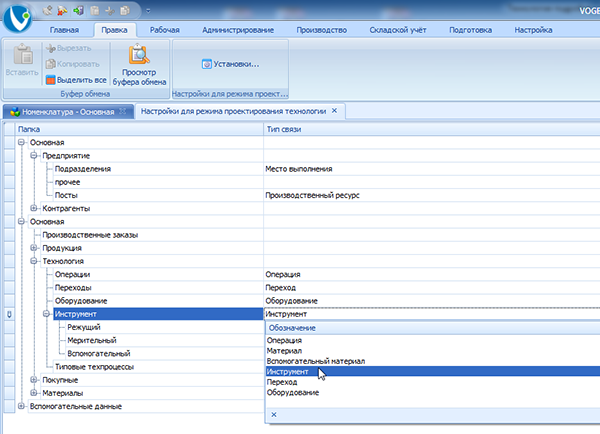600x434 pixels.
Task: Select the Типовые техпроцессы tree item
Action: (x=94, y=367)
